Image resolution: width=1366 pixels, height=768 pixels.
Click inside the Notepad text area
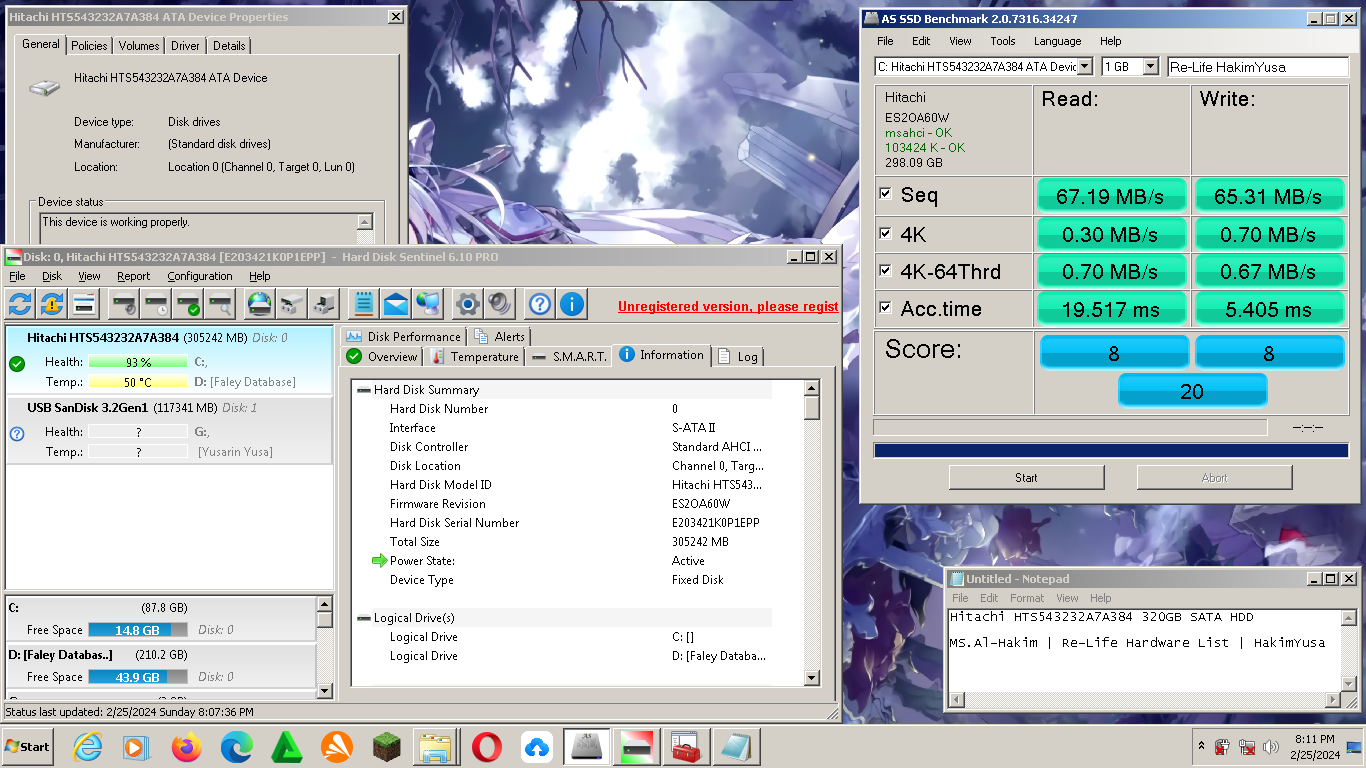click(x=1144, y=650)
